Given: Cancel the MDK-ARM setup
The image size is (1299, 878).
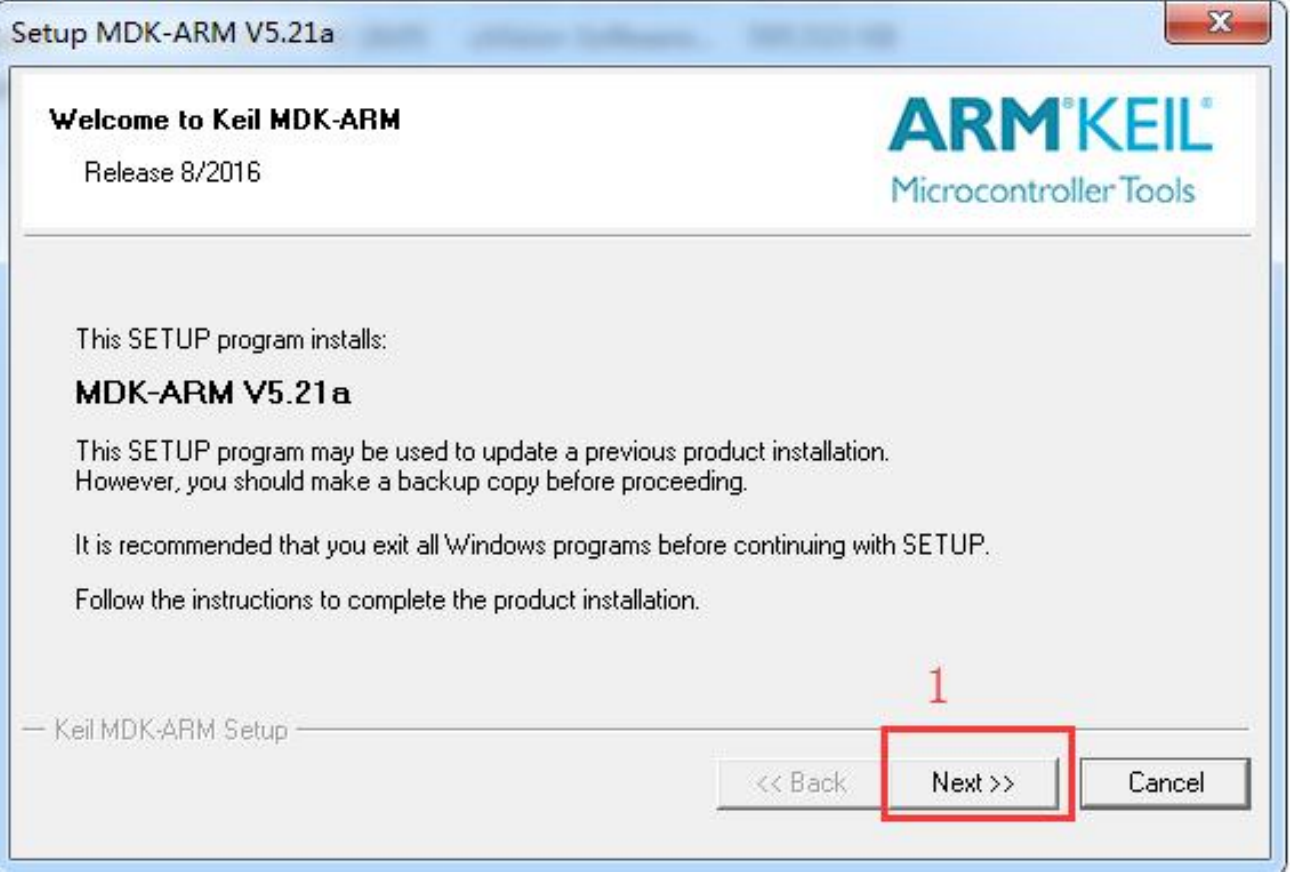Looking at the screenshot, I should 1165,782.
